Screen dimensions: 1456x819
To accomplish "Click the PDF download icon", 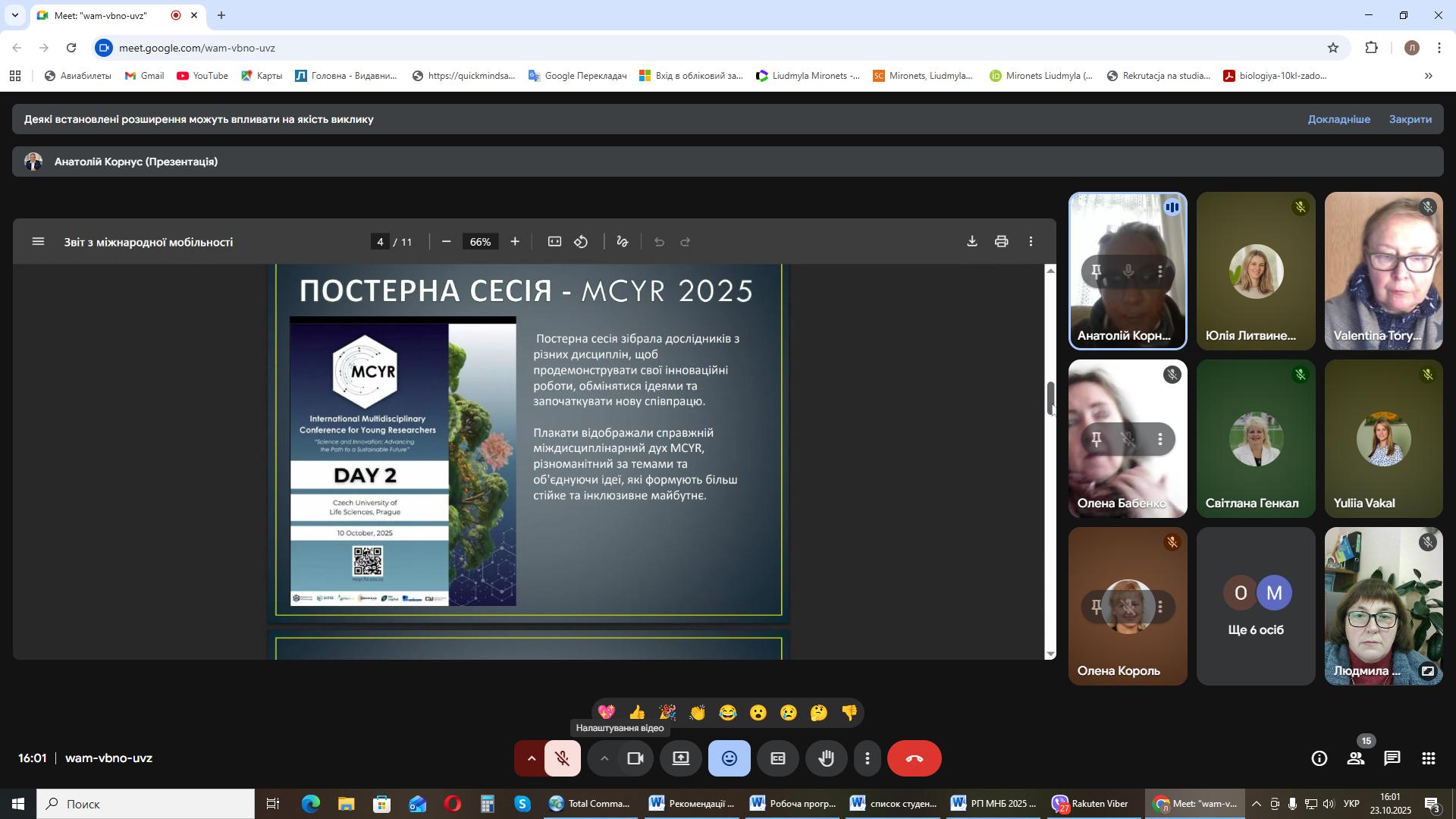I will [971, 242].
